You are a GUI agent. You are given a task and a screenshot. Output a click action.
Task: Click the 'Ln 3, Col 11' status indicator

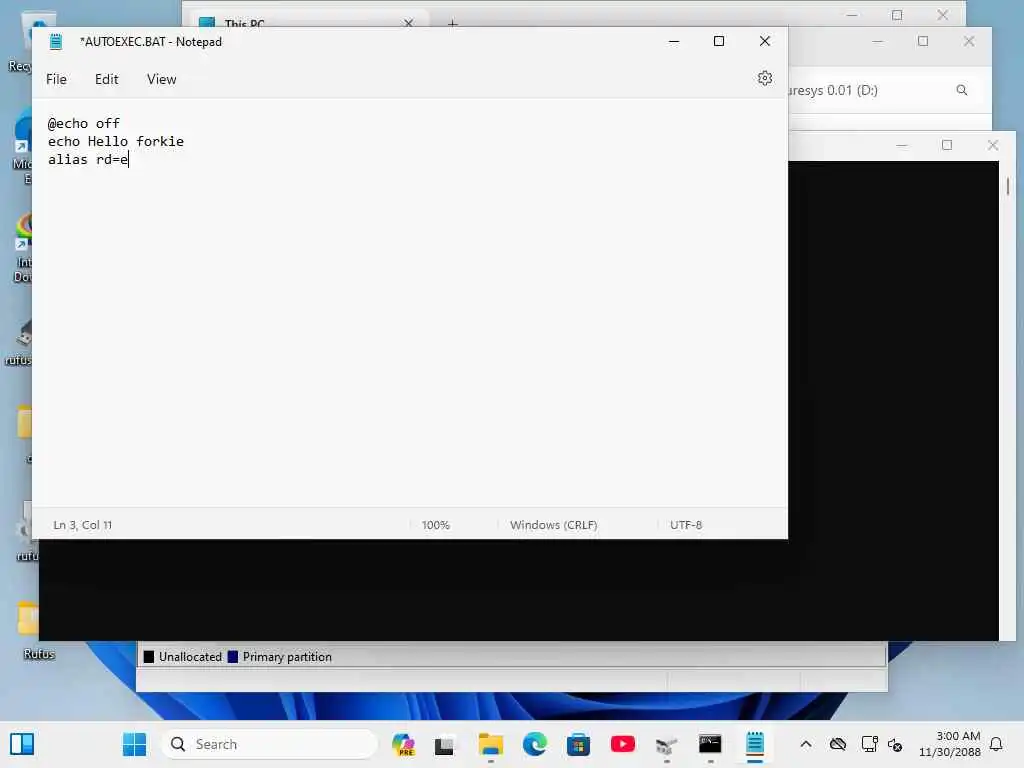pyautogui.click(x=83, y=525)
